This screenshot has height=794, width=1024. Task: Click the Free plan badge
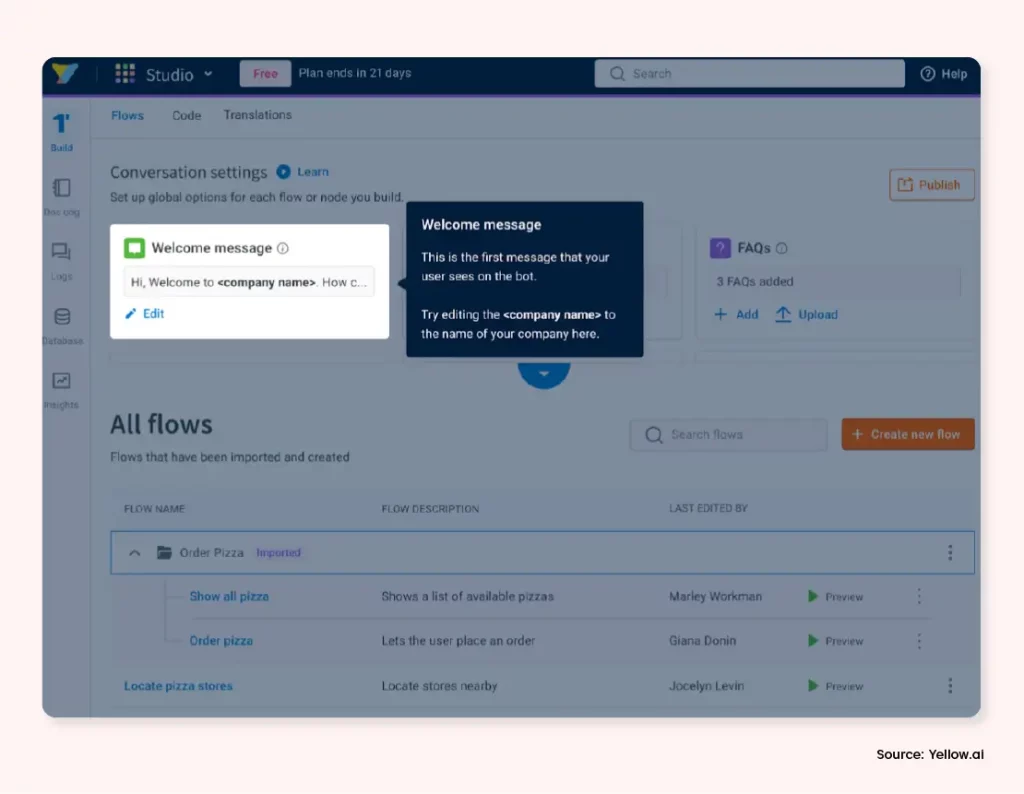[265, 73]
